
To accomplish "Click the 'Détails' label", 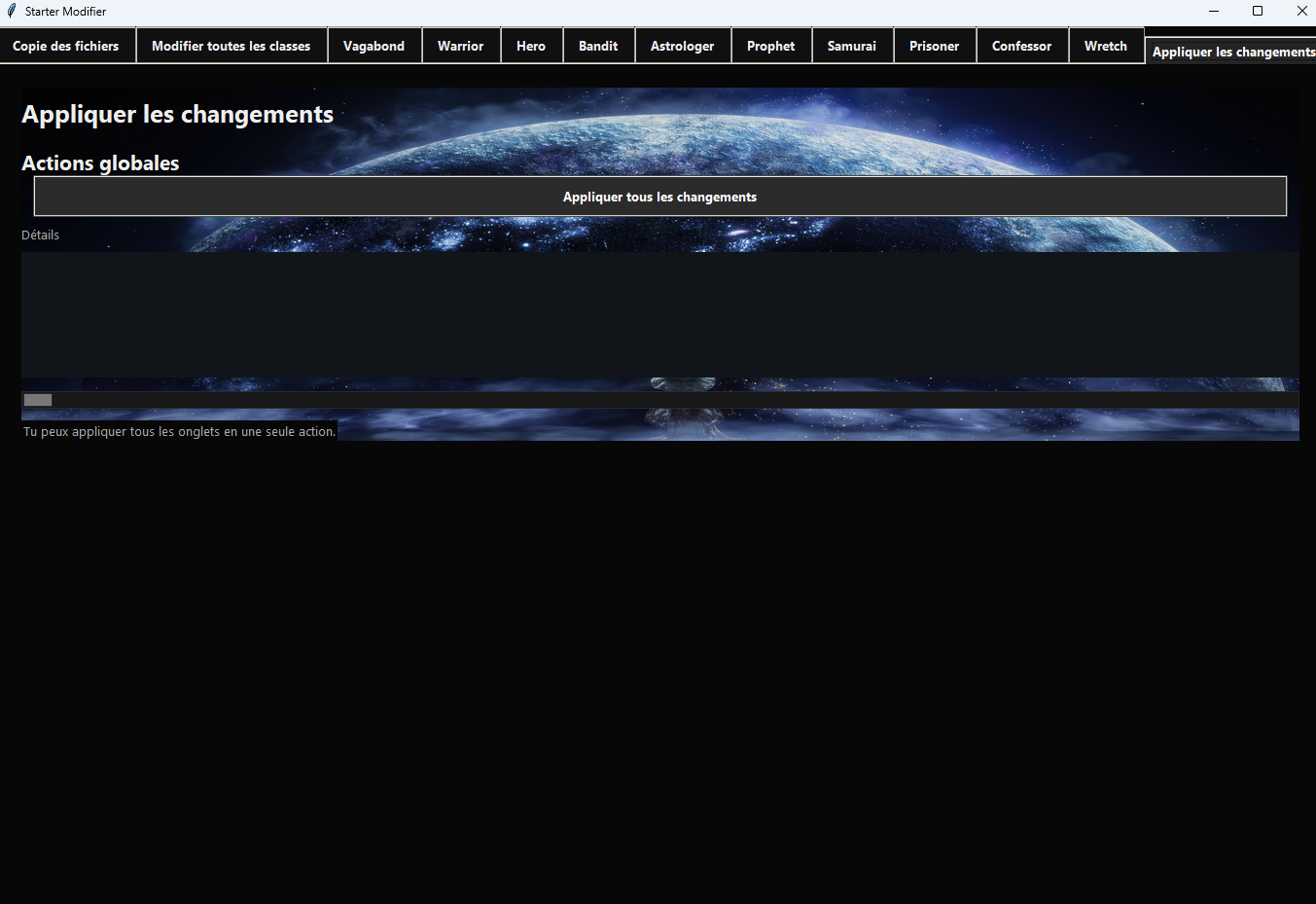I will 41,235.
